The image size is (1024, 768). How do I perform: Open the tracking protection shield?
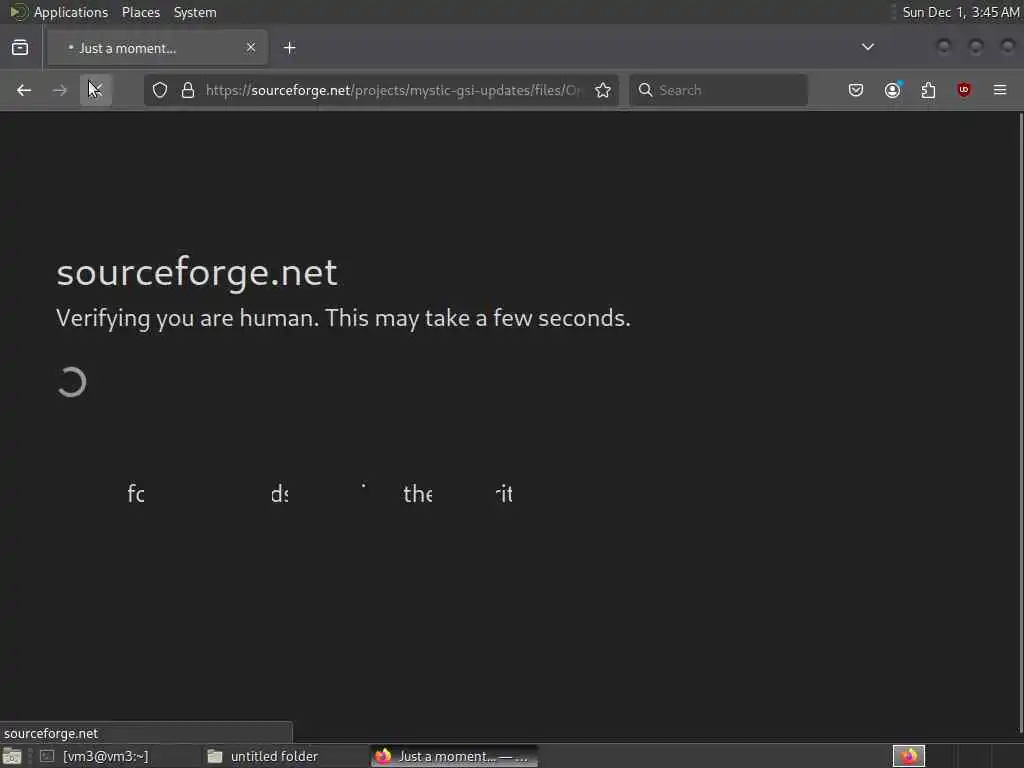(x=160, y=90)
